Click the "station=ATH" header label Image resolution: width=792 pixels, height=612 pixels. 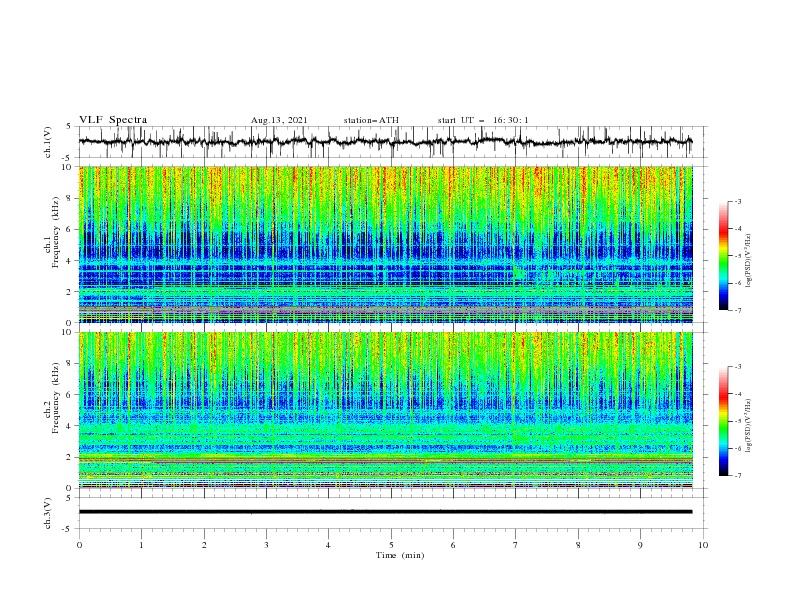click(x=371, y=120)
